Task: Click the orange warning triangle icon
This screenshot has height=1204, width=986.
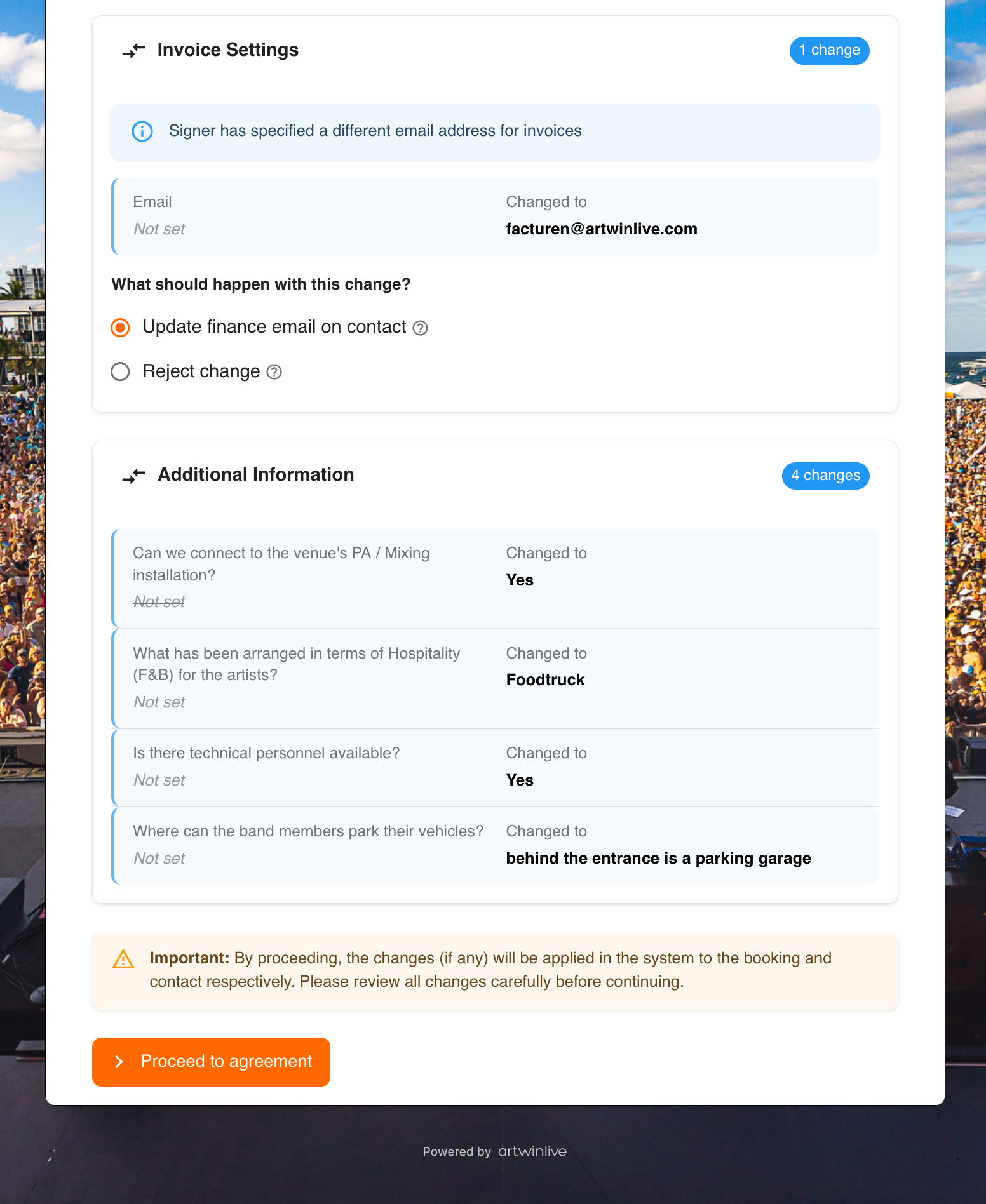Action: (x=123, y=959)
